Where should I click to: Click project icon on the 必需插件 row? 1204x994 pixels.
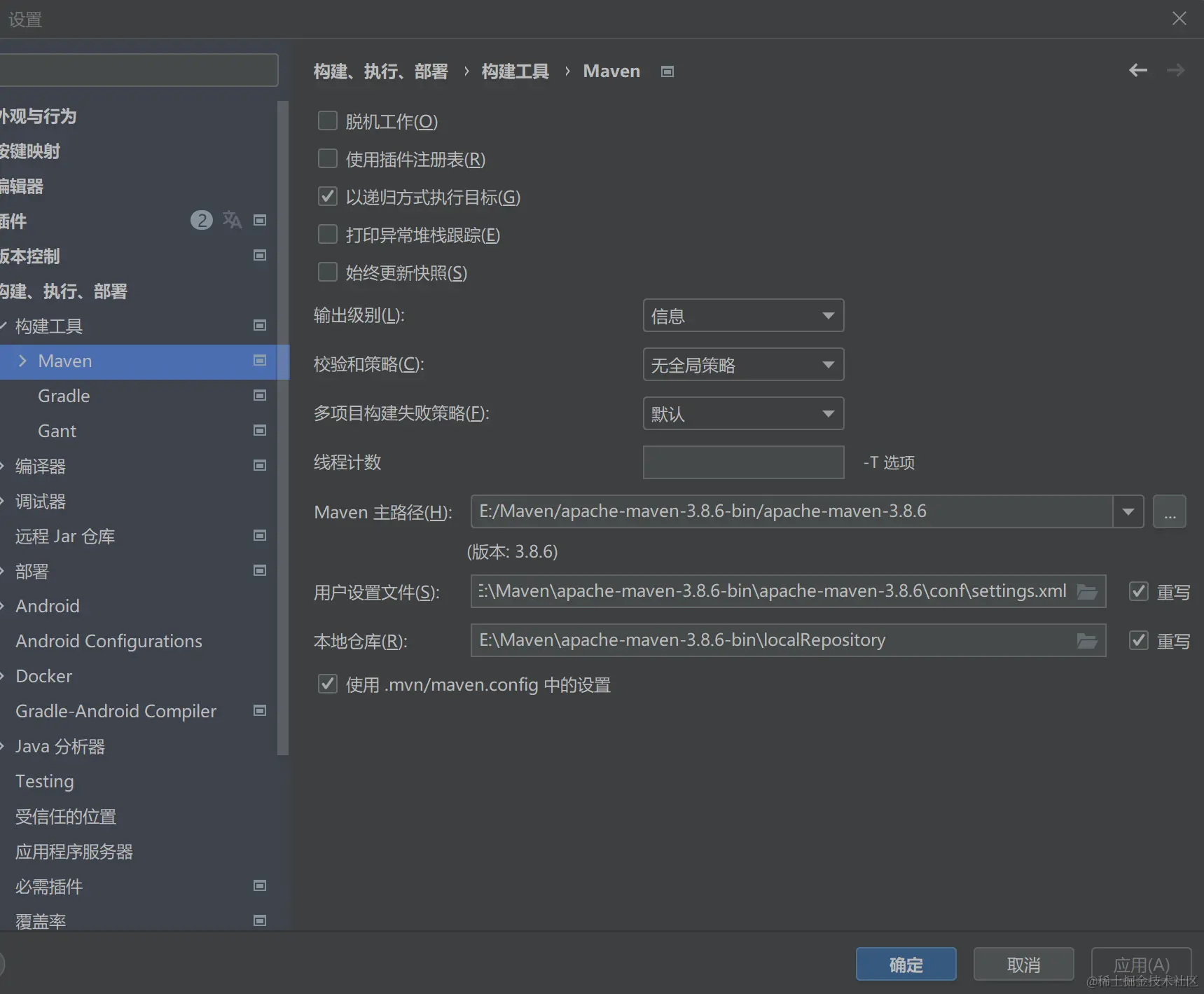click(x=260, y=885)
